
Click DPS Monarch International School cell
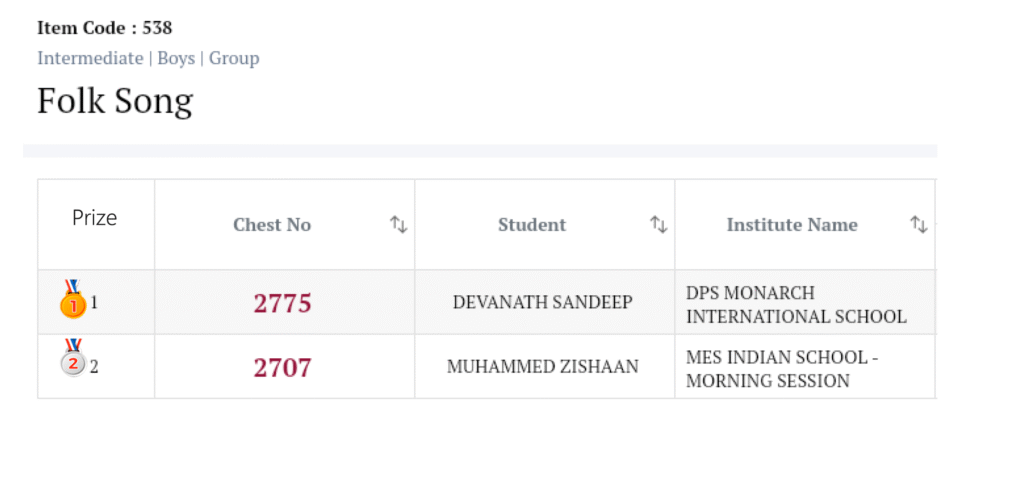[x=796, y=305]
